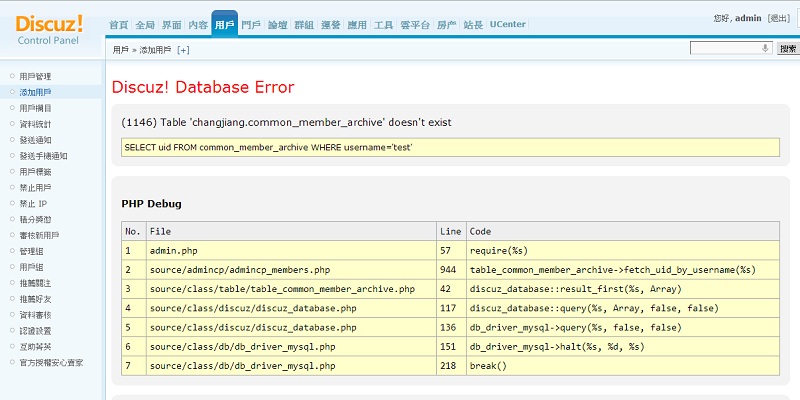Open the 群組 top menu tab

(304, 25)
